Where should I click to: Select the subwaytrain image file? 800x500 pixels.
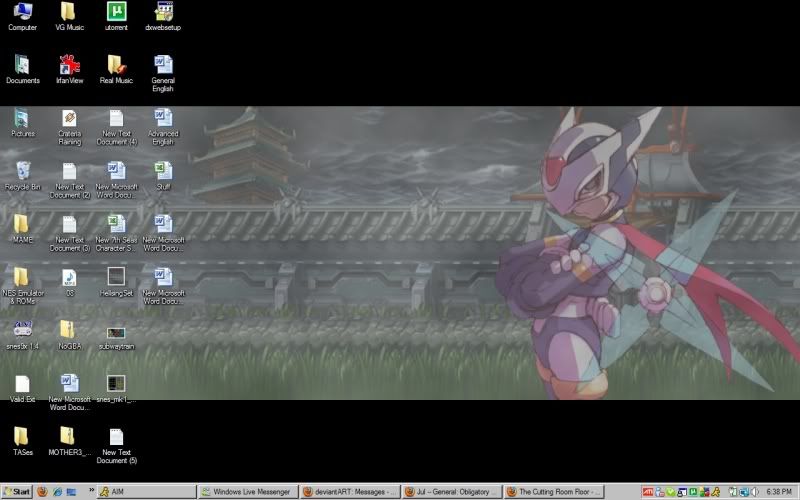tap(116, 331)
